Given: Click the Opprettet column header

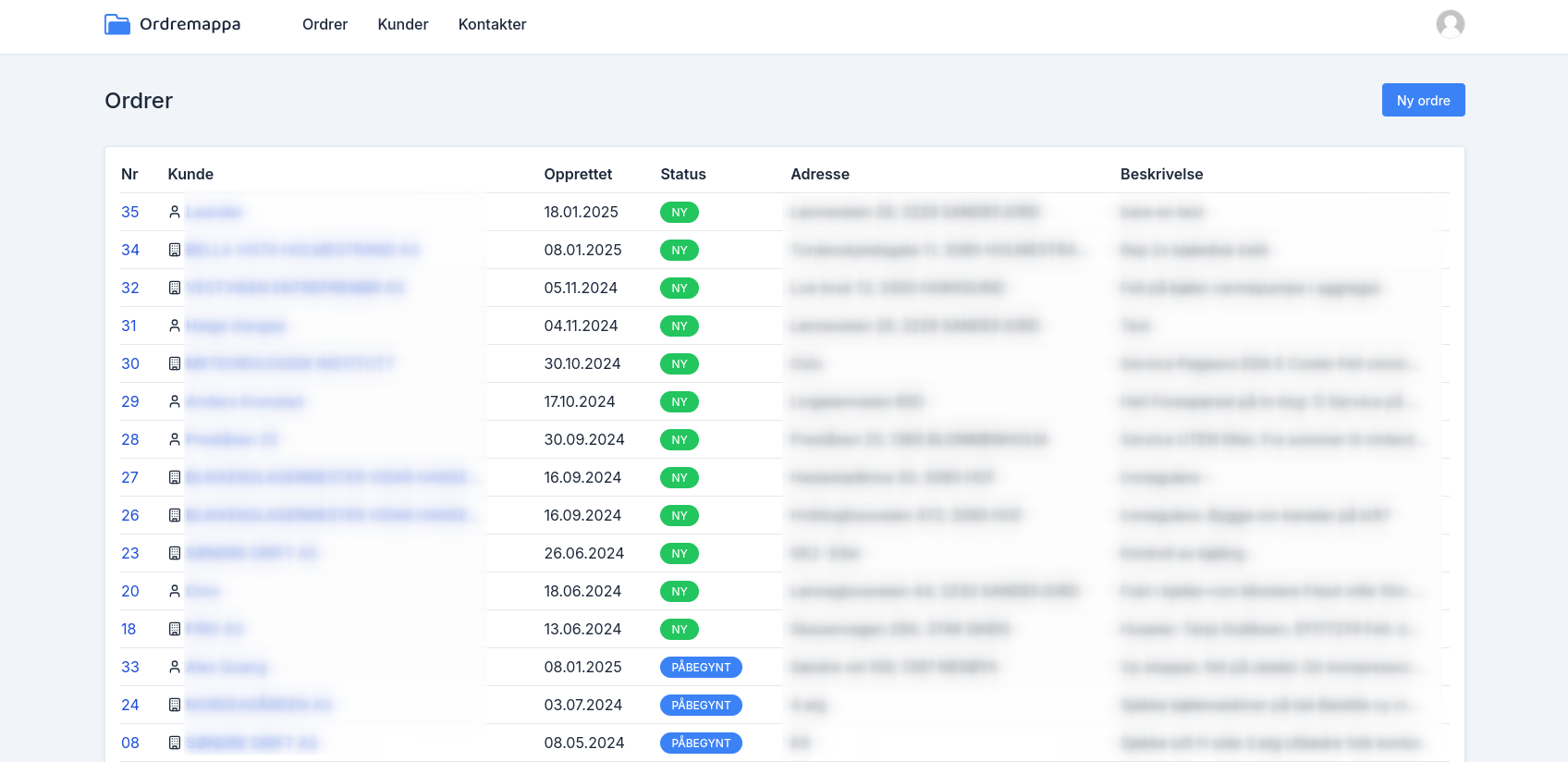Looking at the screenshot, I should 578,175.
